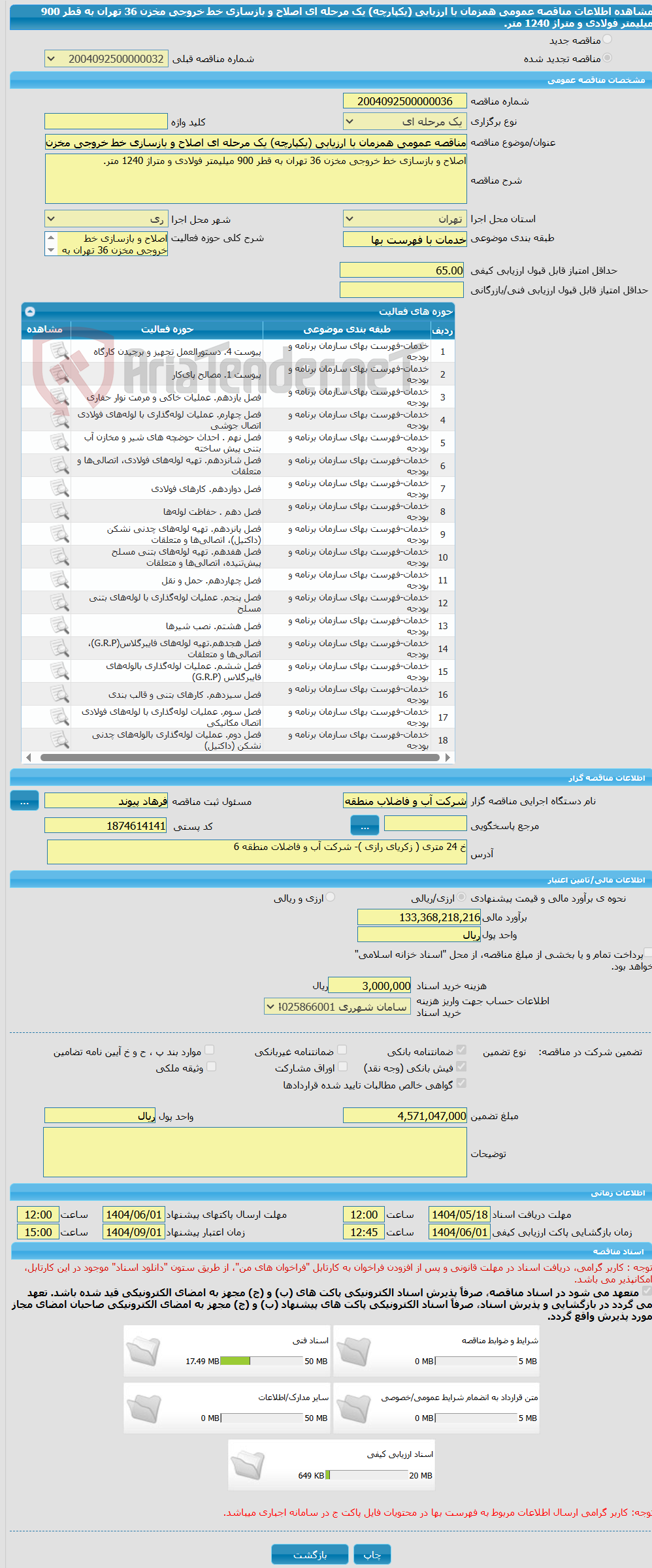This screenshot has height=1568, width=652.
Task: Toggle وثیقه ملکی checkbox
Action: (211, 1066)
